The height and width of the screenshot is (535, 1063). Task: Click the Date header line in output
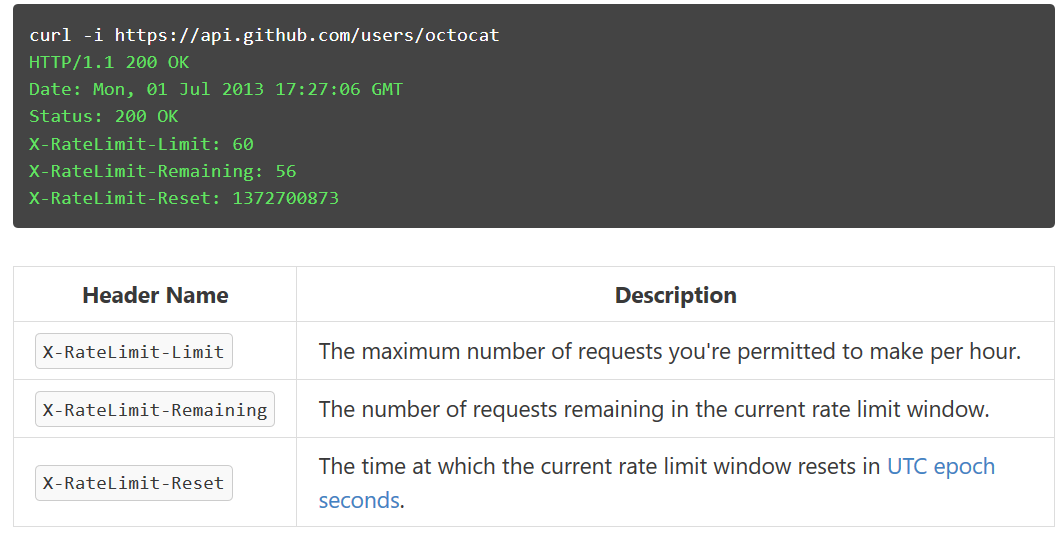pos(216,90)
